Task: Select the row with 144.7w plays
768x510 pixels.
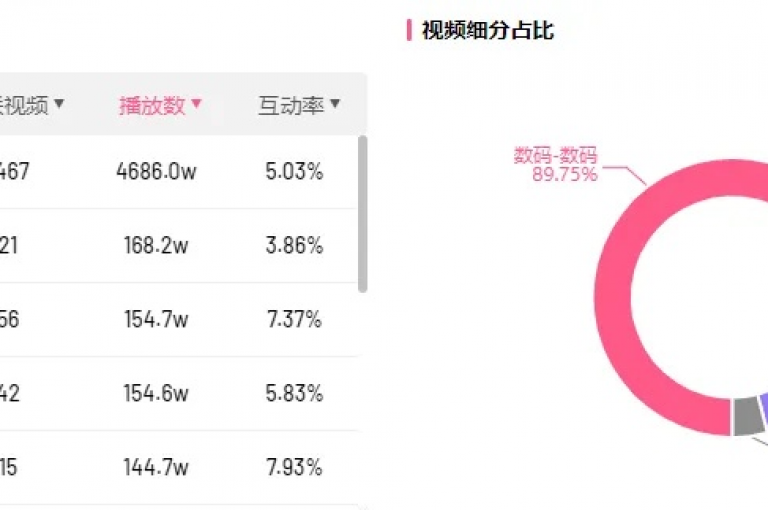Action: coord(179,467)
